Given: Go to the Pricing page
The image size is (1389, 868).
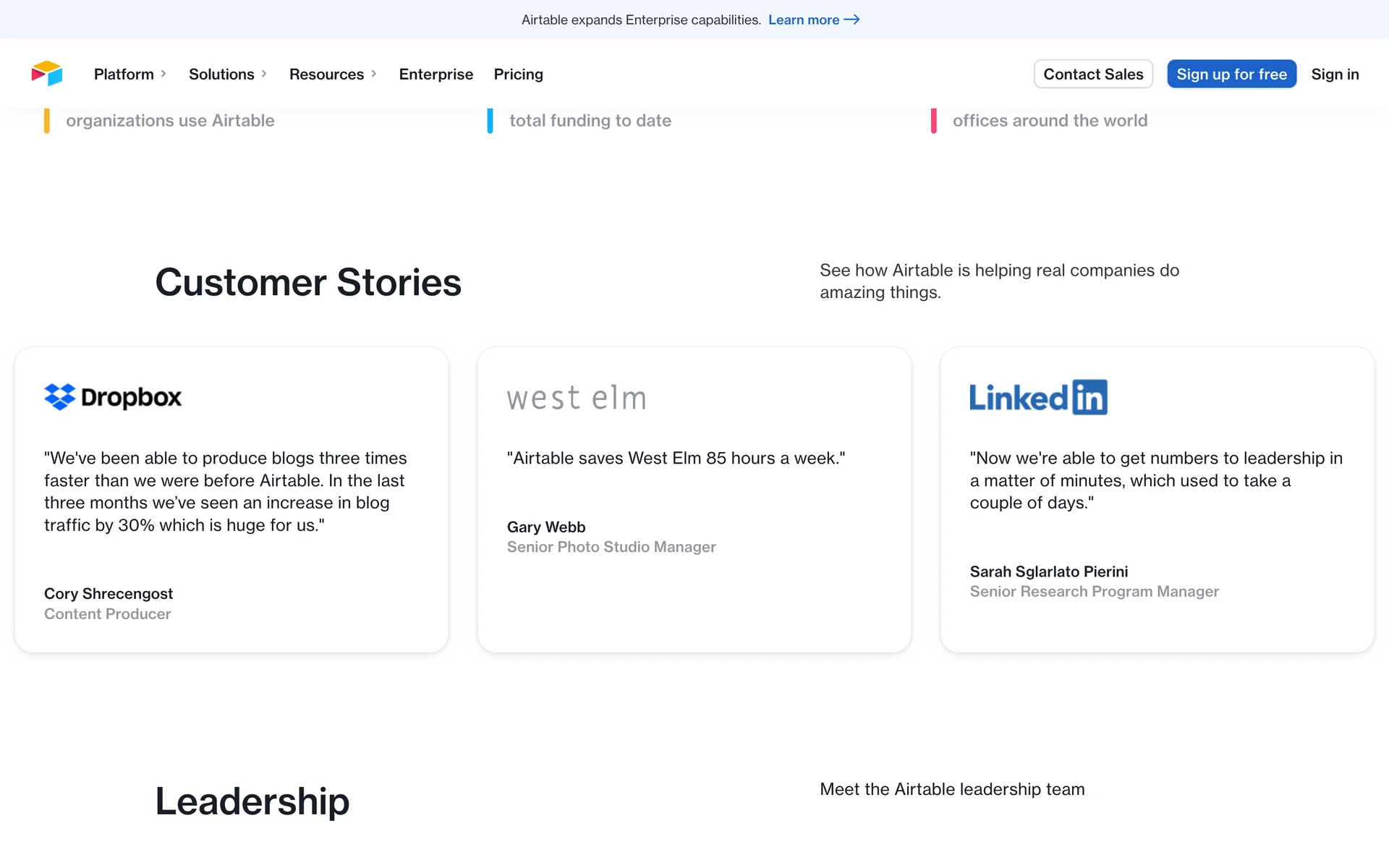Looking at the screenshot, I should (518, 74).
